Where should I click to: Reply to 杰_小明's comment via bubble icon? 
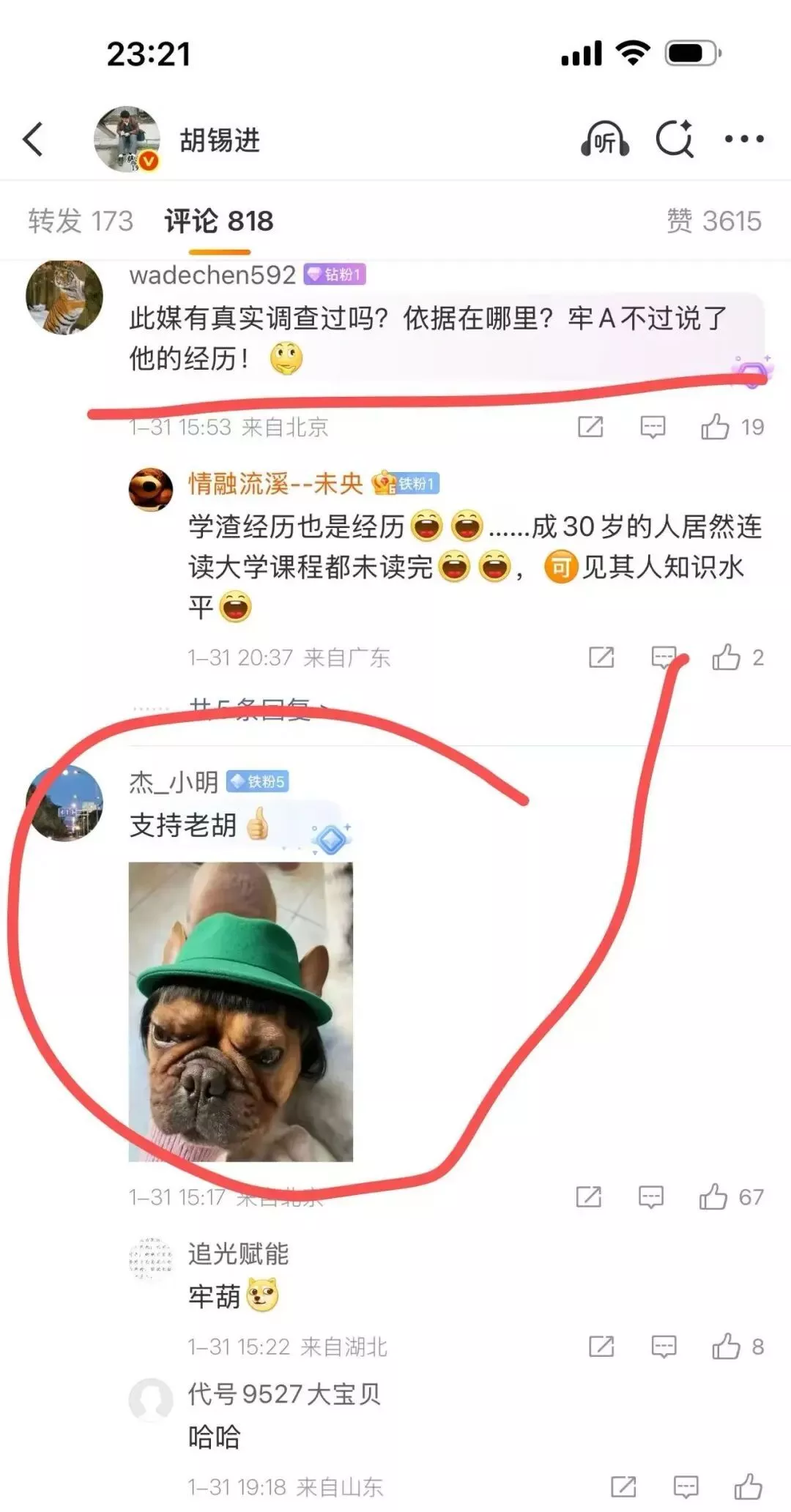[x=650, y=1197]
